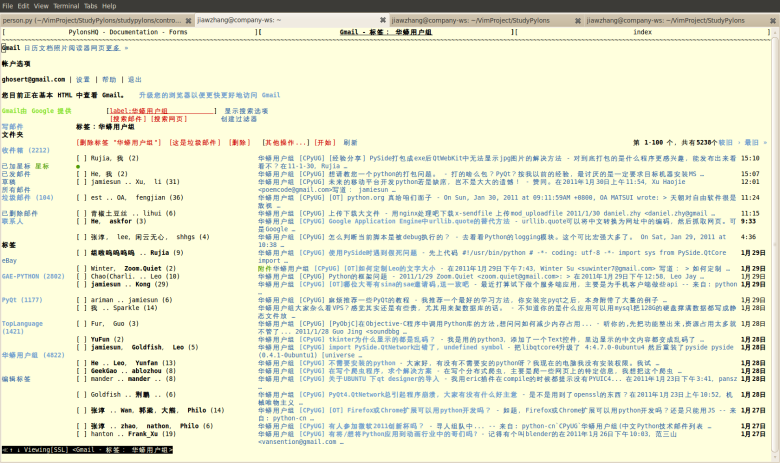The width and height of the screenshot is (780, 463).
Task: Select checkbox beside jamiesun .. Xu, li (31)
Action: pyautogui.click(x=81, y=182)
